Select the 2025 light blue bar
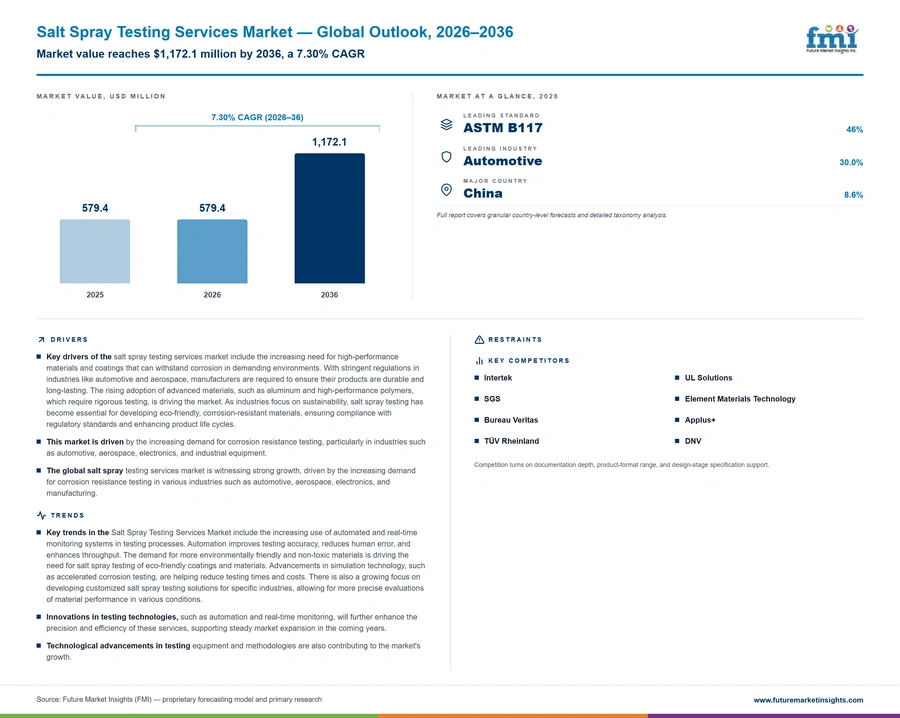This screenshot has width=900, height=718. [95, 251]
